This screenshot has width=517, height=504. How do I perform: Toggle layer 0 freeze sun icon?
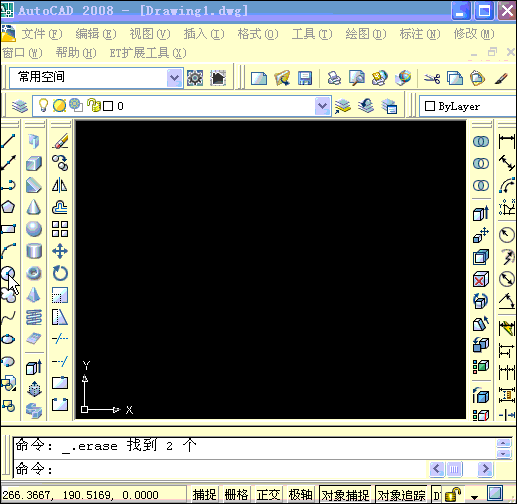pos(59,106)
